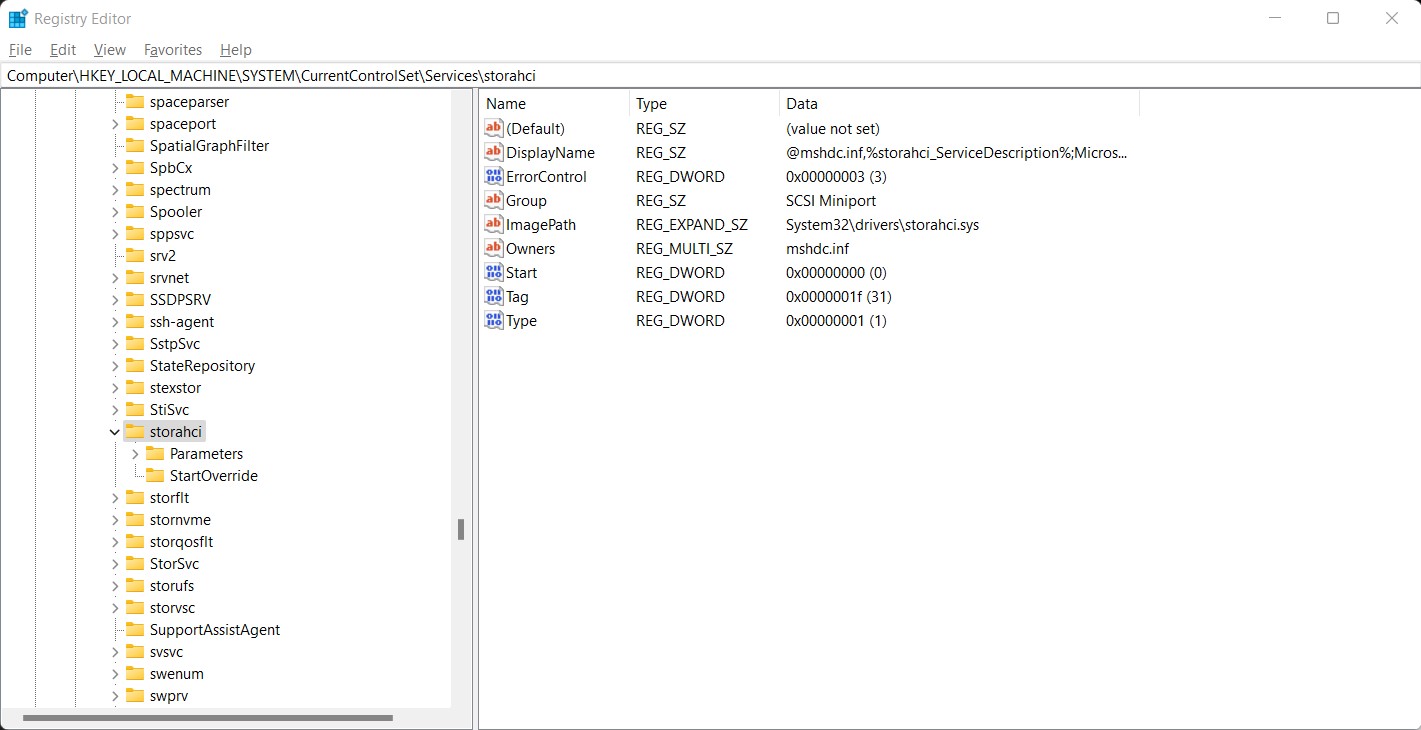
Task: Select the binary icon for Start value
Action: (493, 273)
